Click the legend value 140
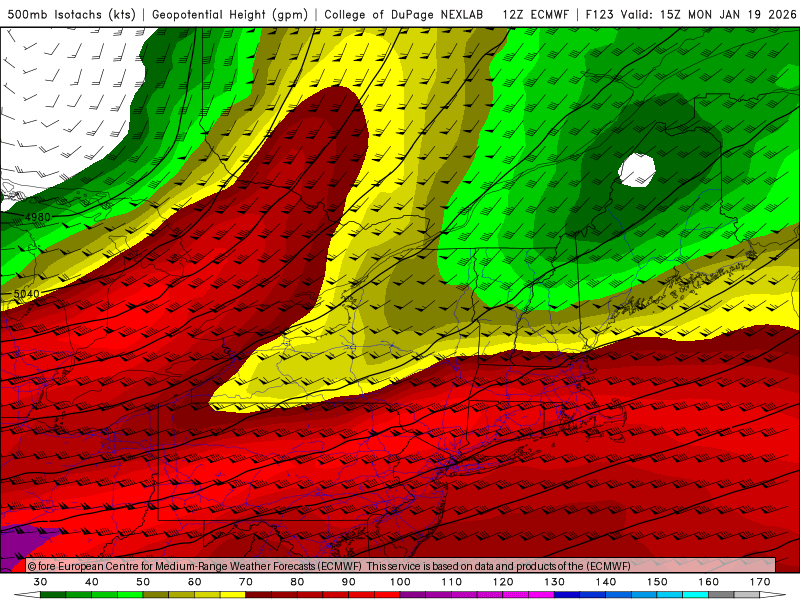This screenshot has width=800, height=600. pos(606,582)
